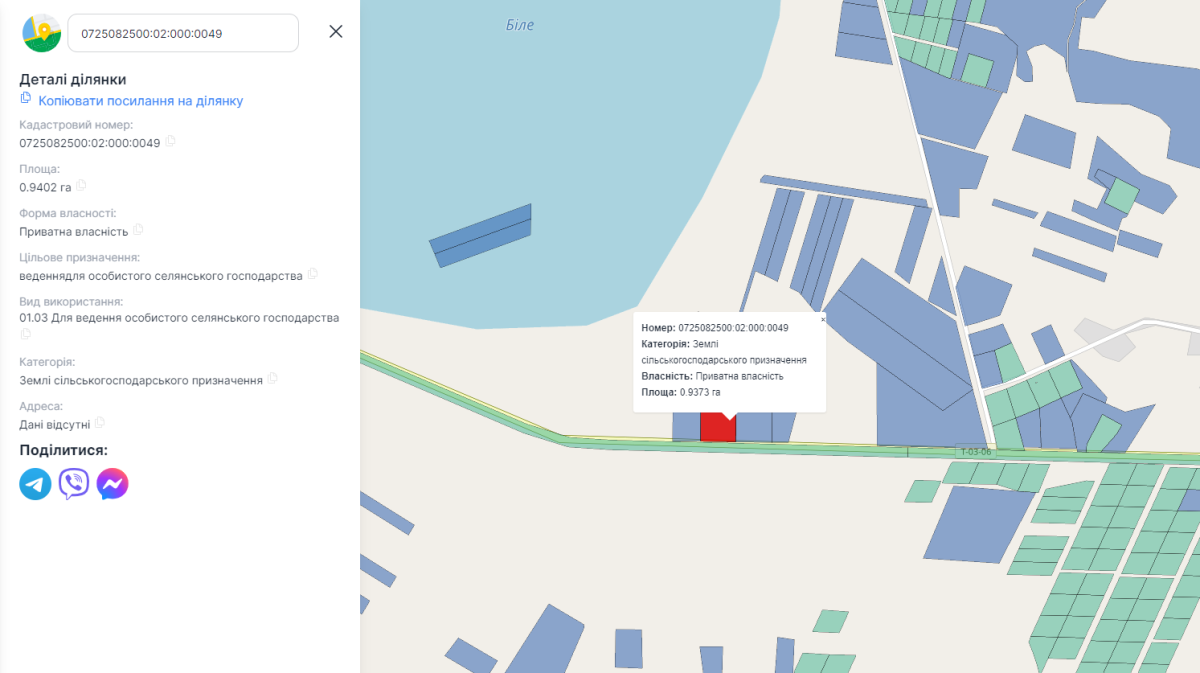
Task: Copy the 'Дані відсутні' address value
Action: click(99, 423)
